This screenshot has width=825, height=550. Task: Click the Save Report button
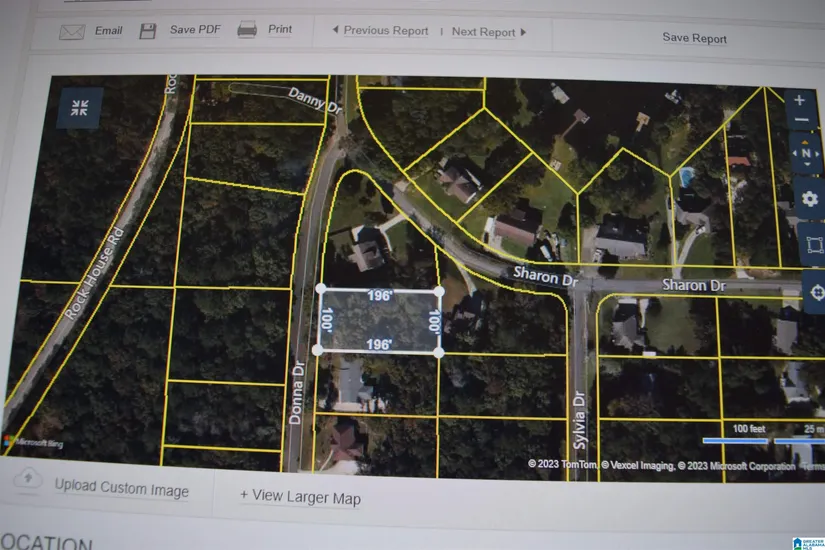coord(694,38)
